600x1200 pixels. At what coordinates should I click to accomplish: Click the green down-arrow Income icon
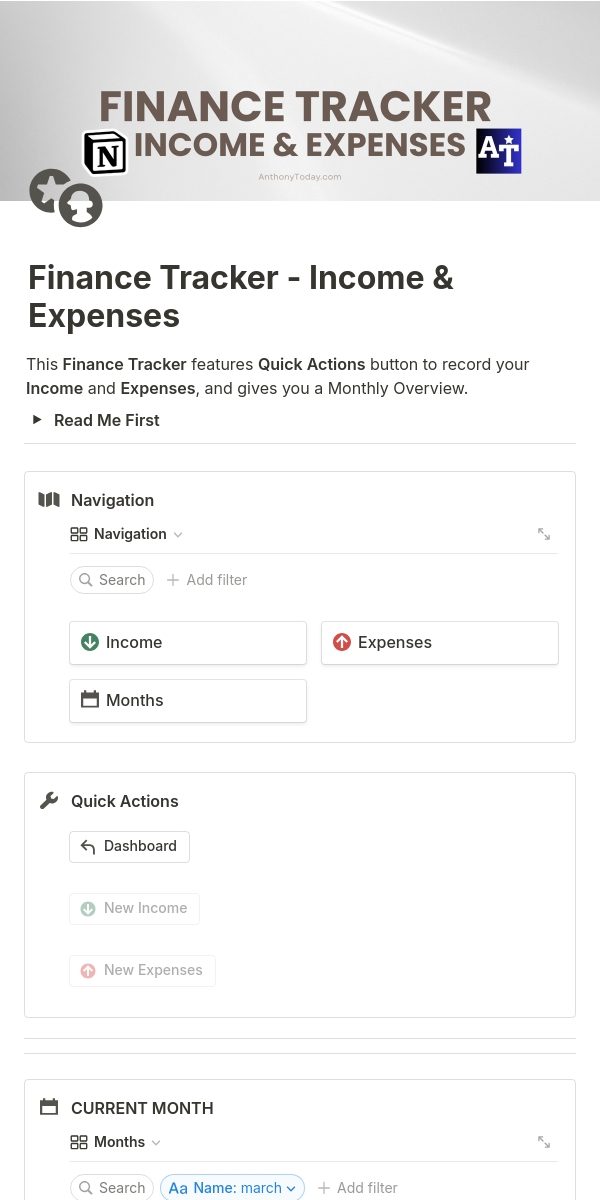point(90,642)
